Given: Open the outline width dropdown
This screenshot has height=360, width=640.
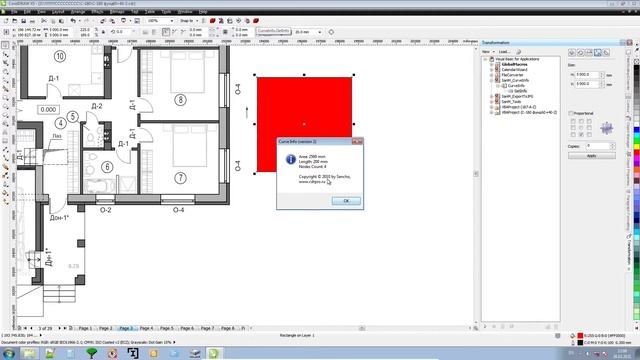Looking at the screenshot, I should (x=320, y=32).
